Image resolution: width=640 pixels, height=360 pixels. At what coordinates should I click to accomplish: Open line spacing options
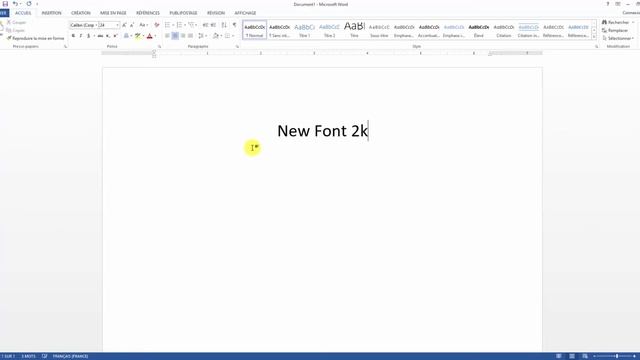click(201, 36)
